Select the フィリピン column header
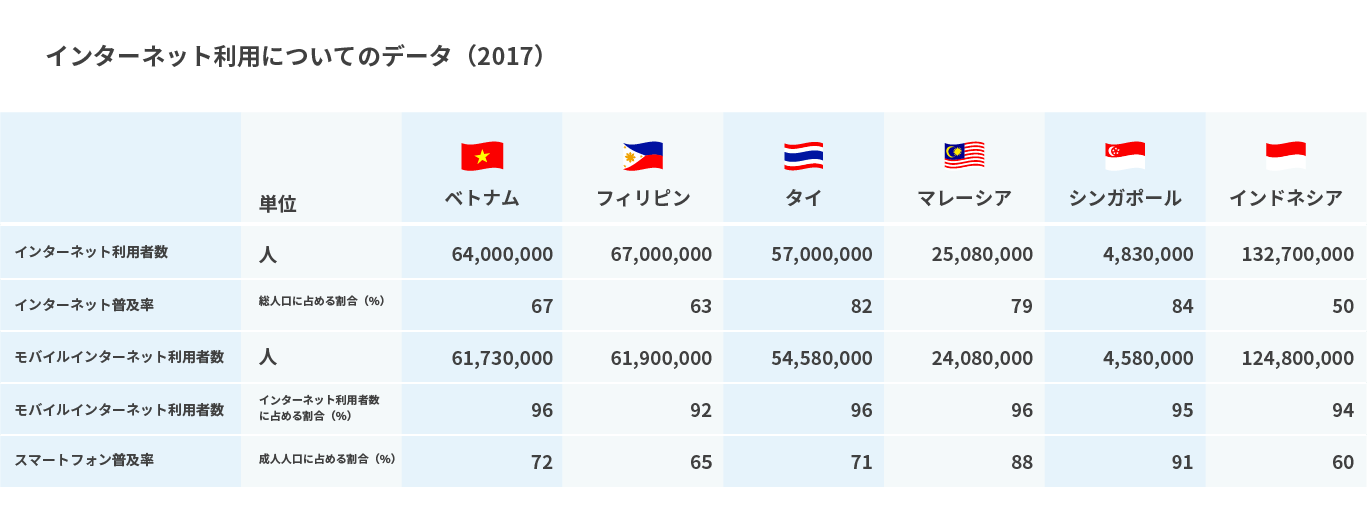Screen dimensions: 1367x508 click(x=643, y=198)
